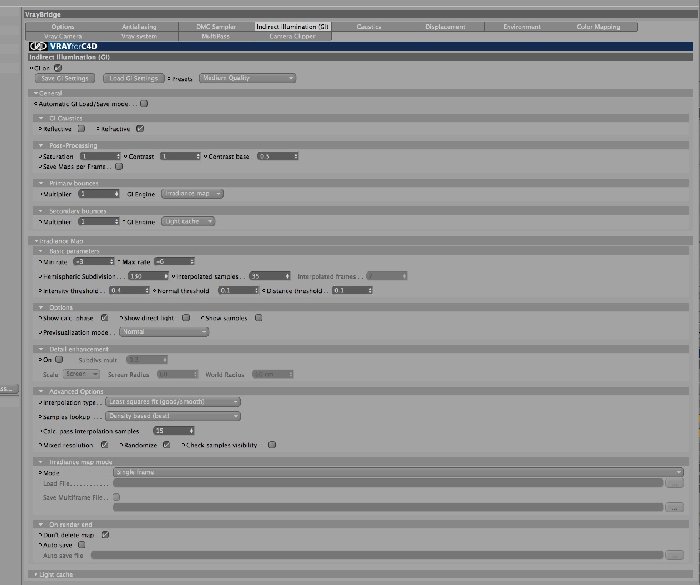Click the Auto save file browse button
700x585 pixels.
coord(674,555)
